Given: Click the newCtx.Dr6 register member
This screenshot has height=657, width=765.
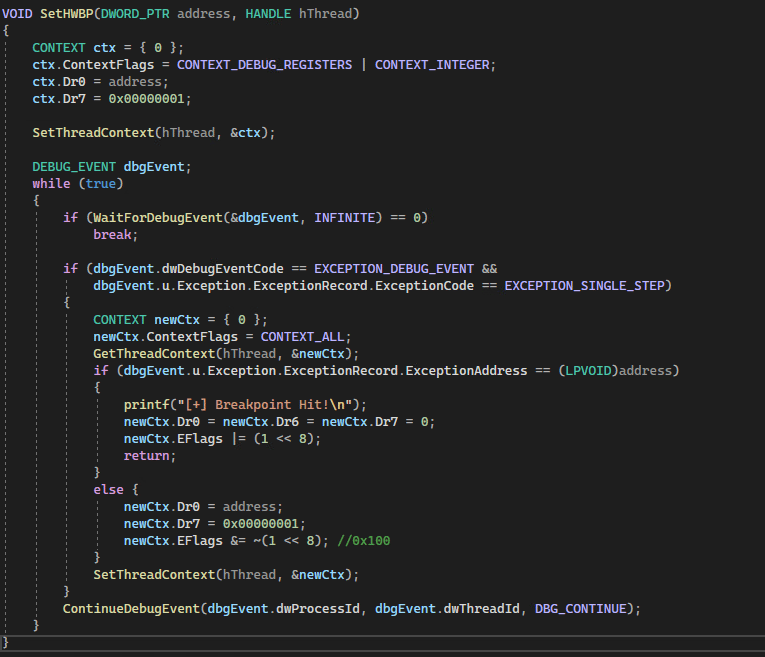Looking at the screenshot, I should (x=261, y=422).
